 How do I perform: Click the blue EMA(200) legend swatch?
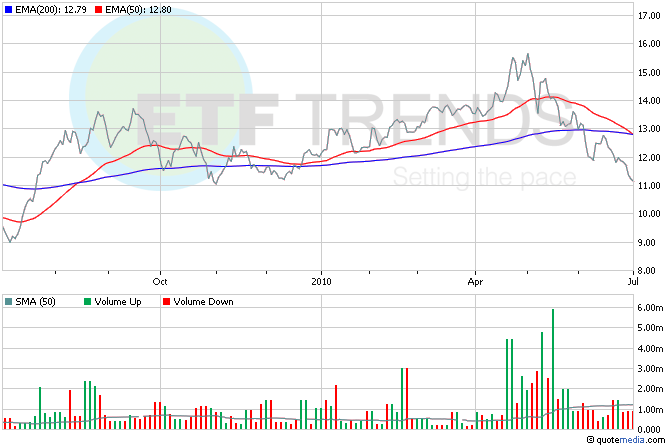[8, 9]
